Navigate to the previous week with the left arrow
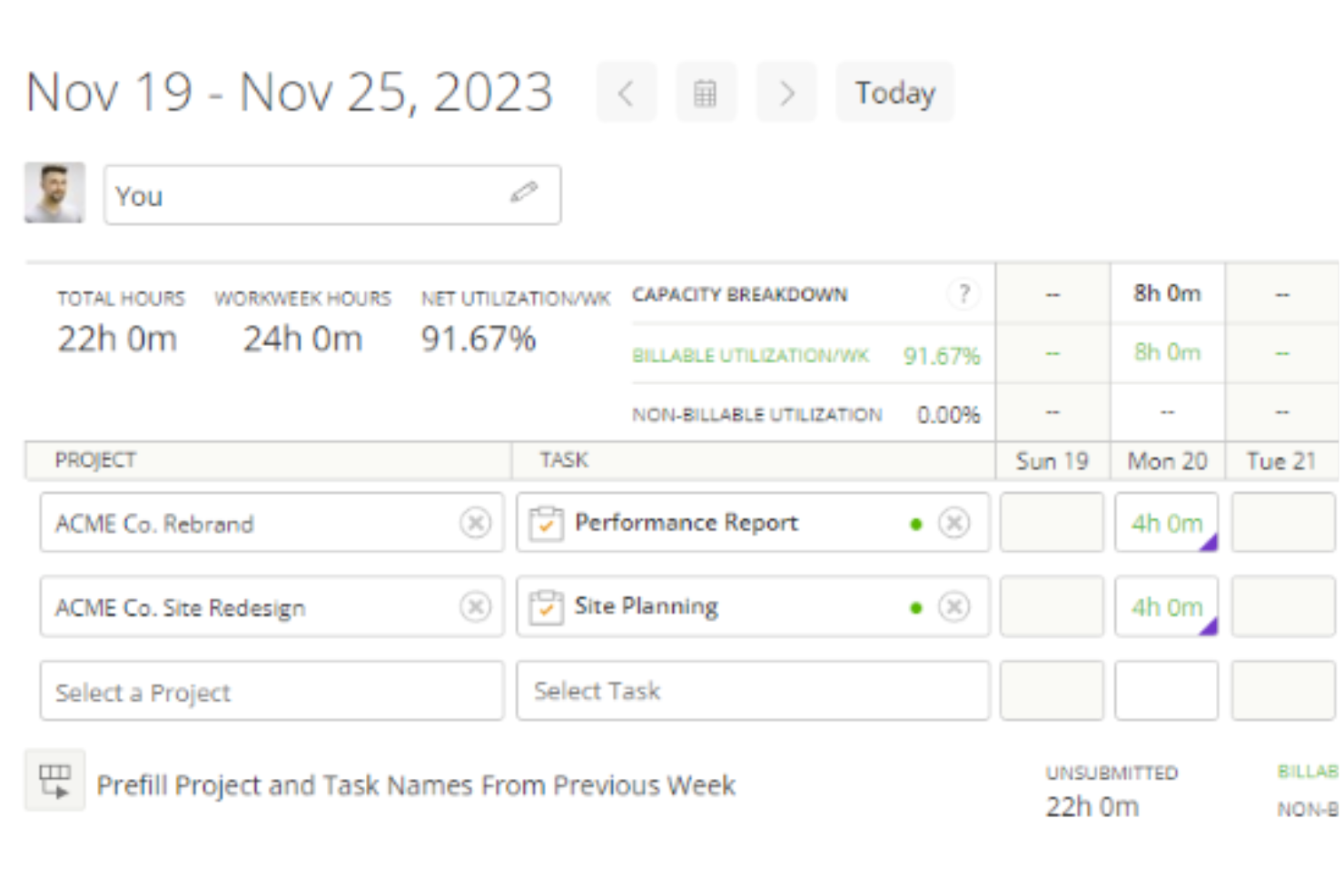Screen dimensions: 1344x896 pos(626,92)
